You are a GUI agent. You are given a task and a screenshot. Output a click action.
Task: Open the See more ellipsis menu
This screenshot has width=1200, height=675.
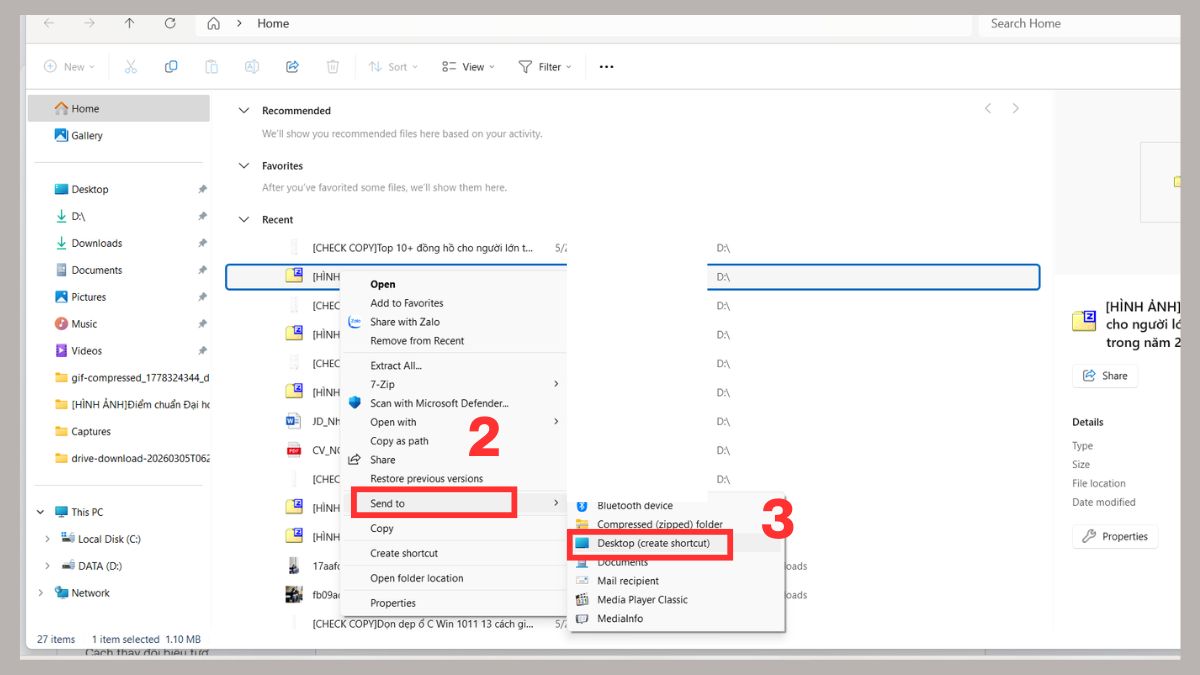[x=606, y=67]
